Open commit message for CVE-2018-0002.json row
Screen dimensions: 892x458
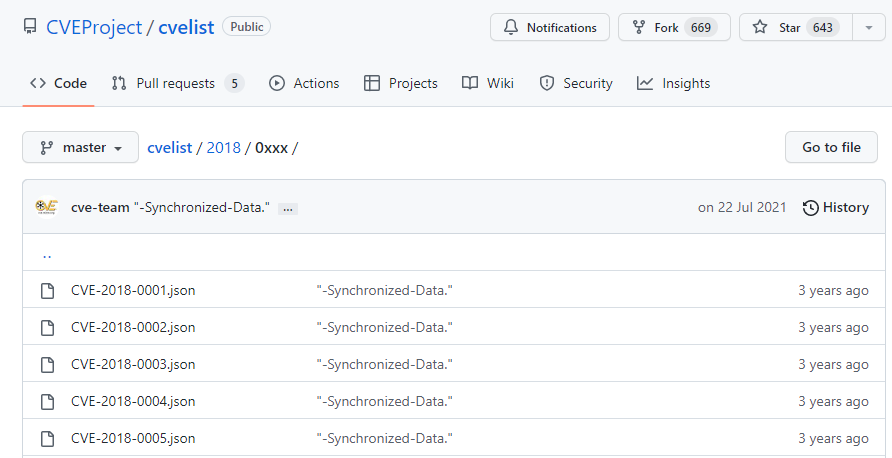click(385, 328)
